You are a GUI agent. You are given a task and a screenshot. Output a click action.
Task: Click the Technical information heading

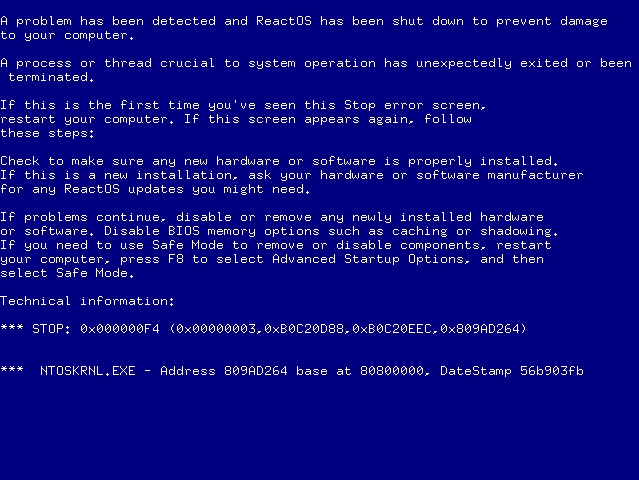(87, 301)
